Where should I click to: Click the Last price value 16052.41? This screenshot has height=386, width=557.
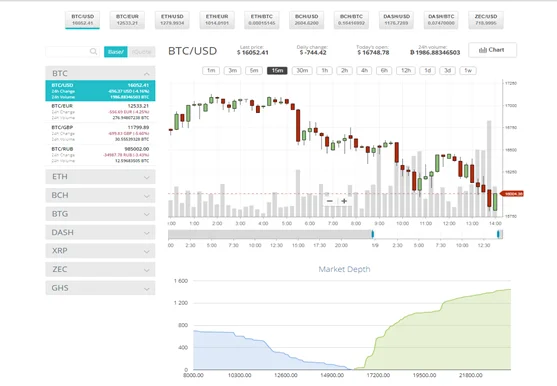(253, 53)
